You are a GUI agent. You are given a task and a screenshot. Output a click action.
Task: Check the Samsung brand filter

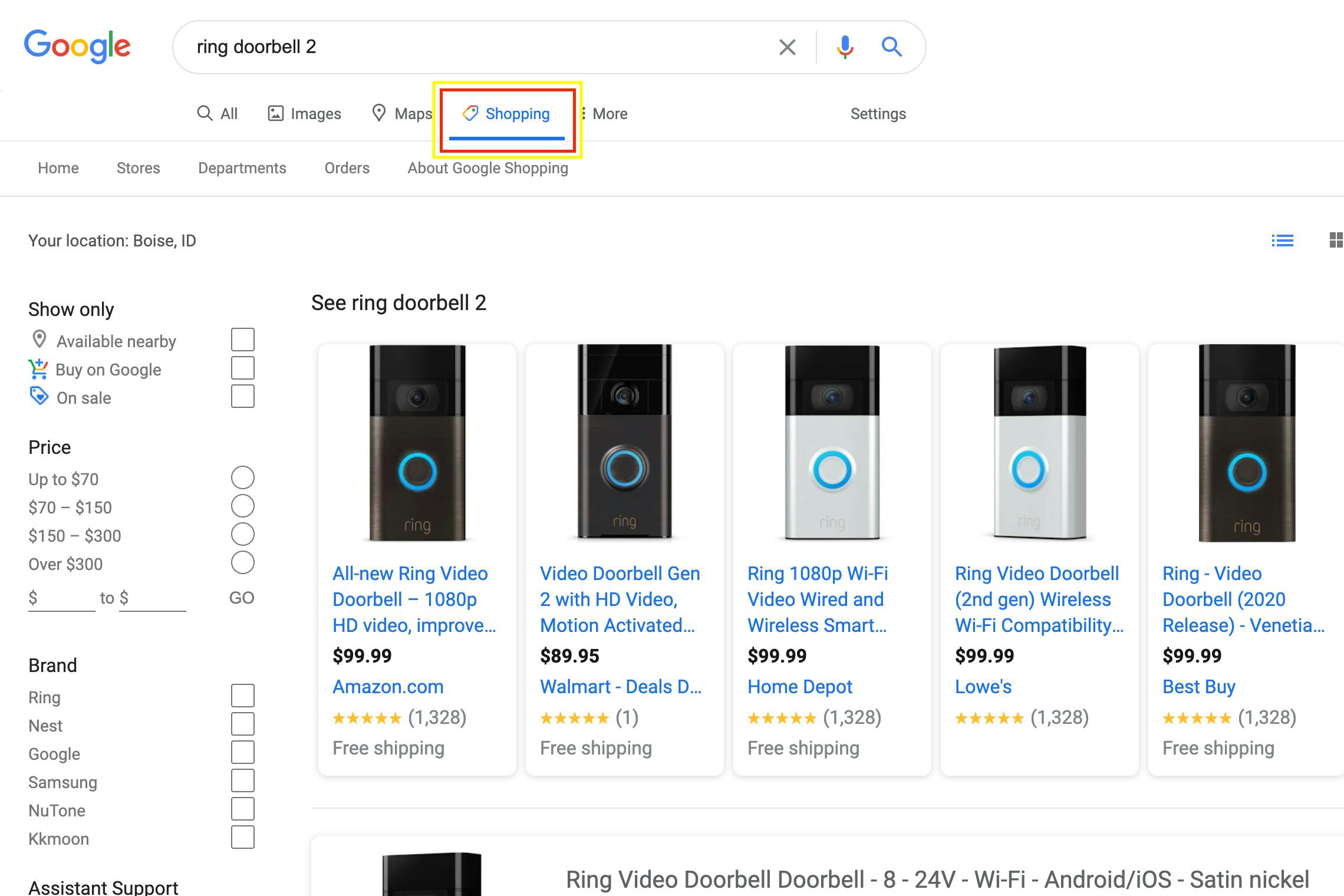click(x=243, y=781)
